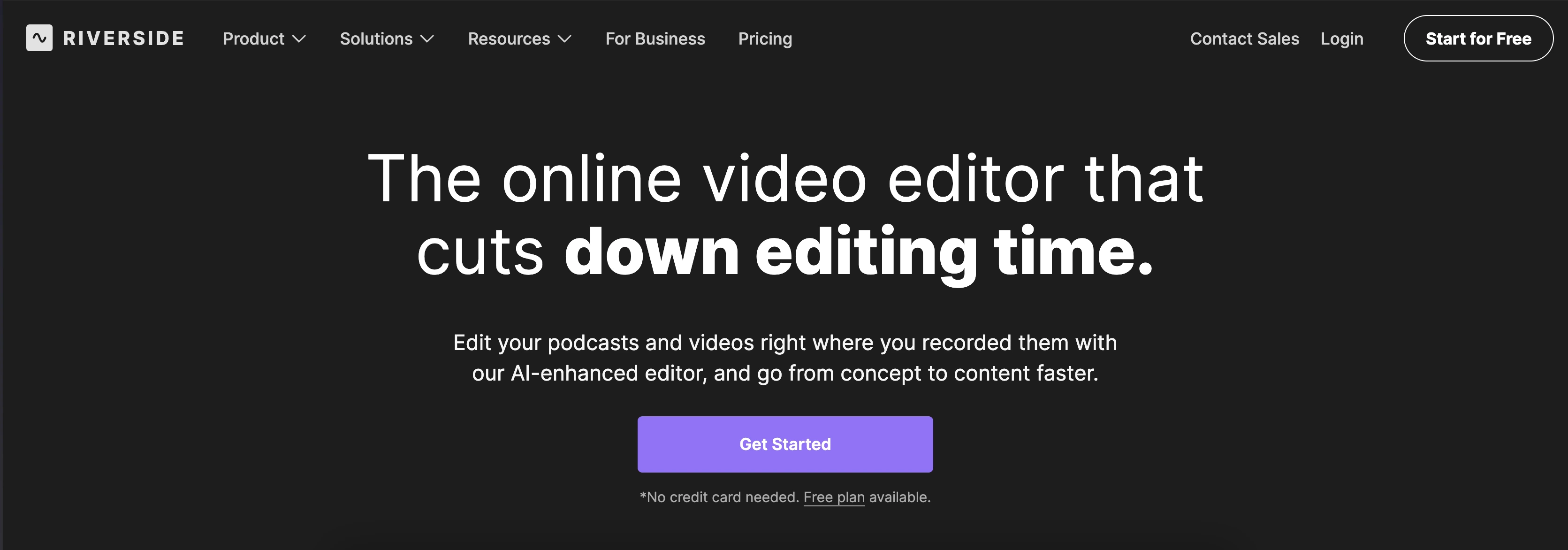The height and width of the screenshot is (550, 1568).
Task: Expand the chevron next to Product
Action: (299, 39)
